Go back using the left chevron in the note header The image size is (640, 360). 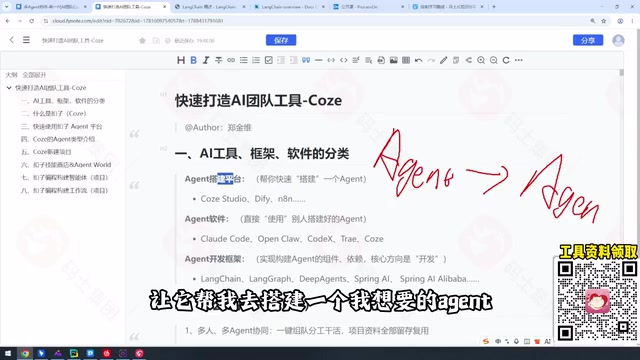tap(11, 40)
